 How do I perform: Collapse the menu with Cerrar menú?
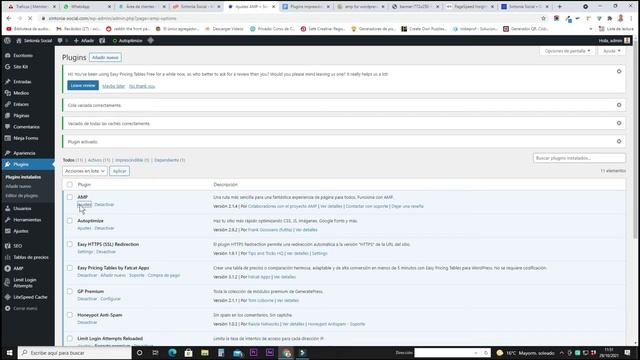click(21, 309)
